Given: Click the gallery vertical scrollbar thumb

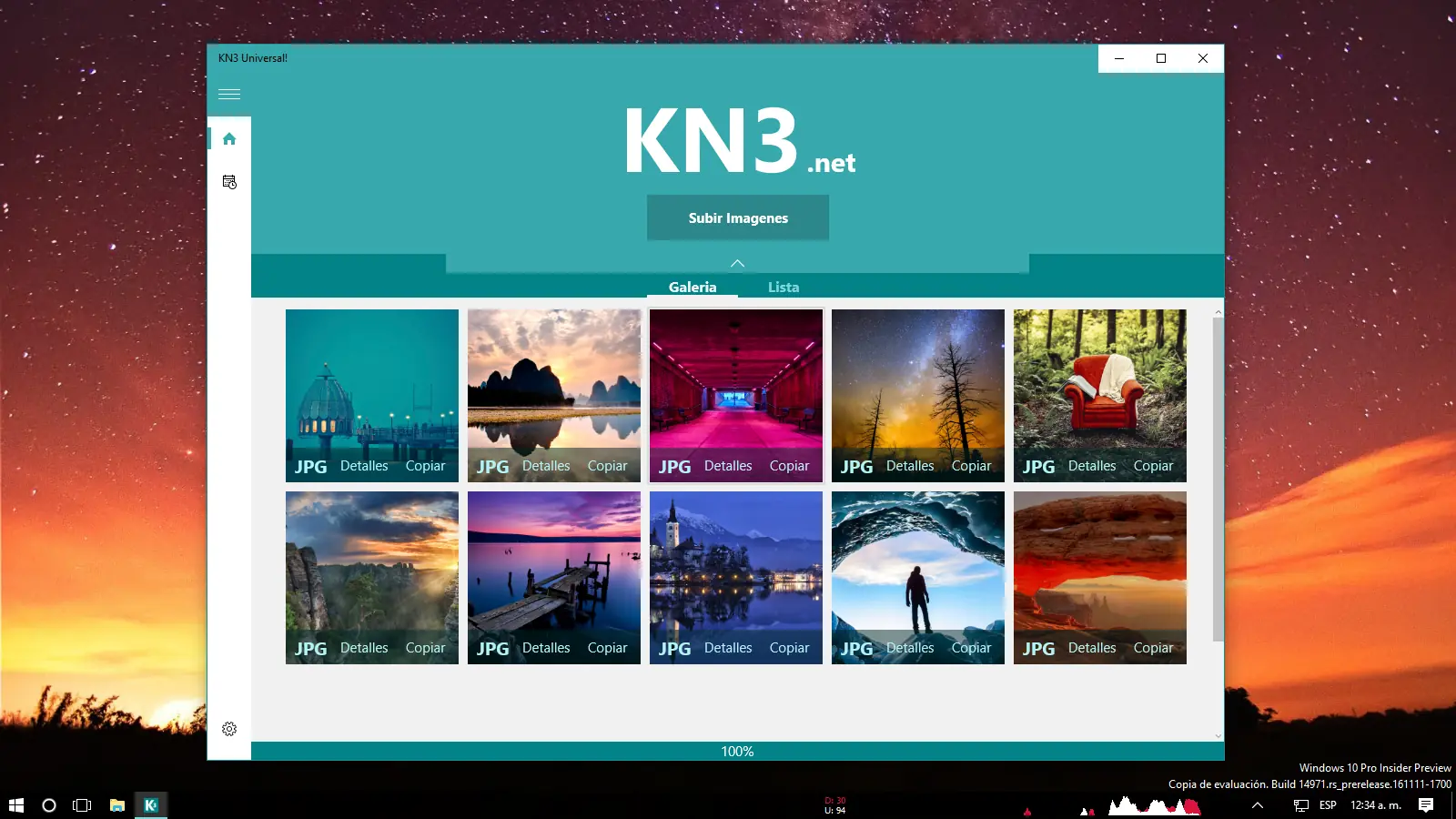Looking at the screenshot, I should click(1218, 479).
